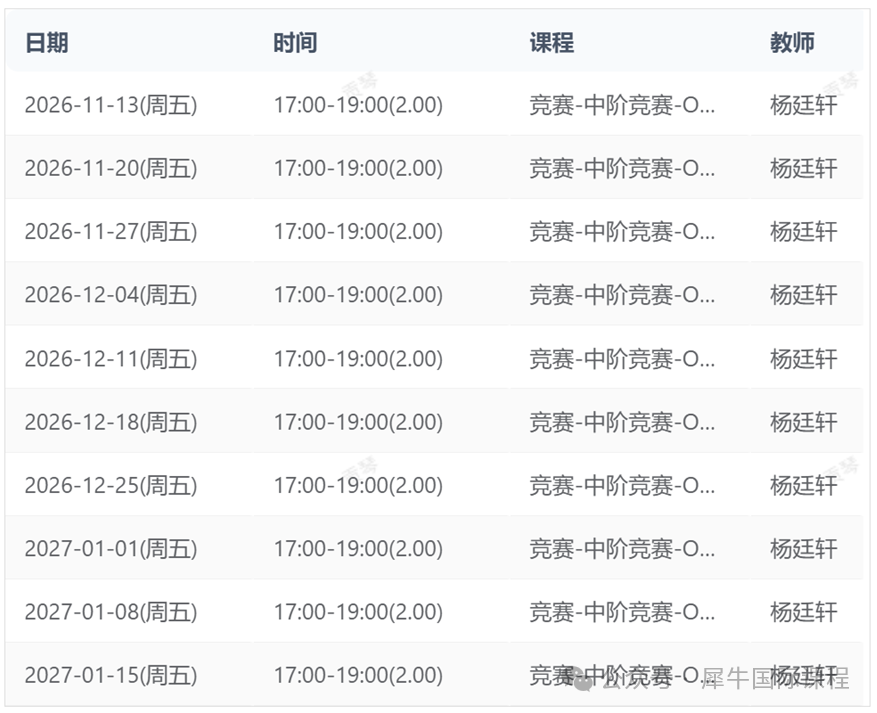Click the 课程 column header
877x713 pixels.
coord(552,43)
